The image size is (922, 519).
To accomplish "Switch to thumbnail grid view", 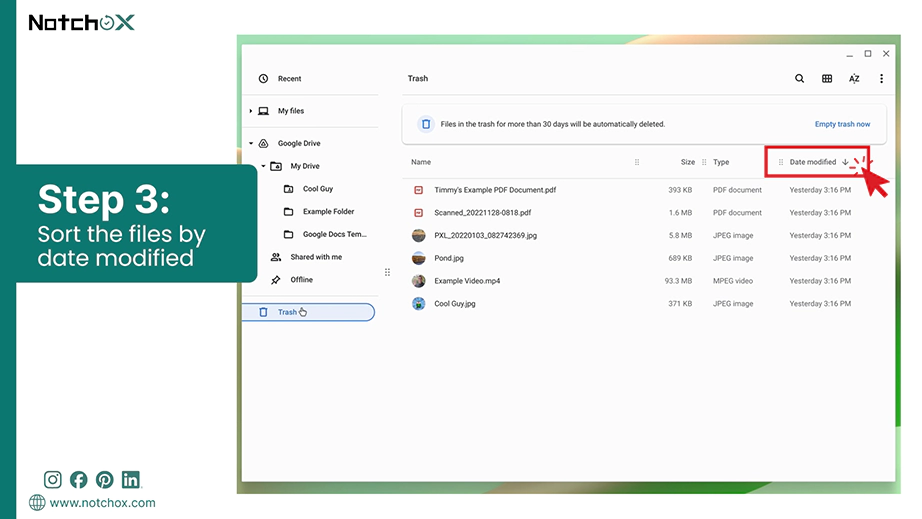I will tap(827, 78).
